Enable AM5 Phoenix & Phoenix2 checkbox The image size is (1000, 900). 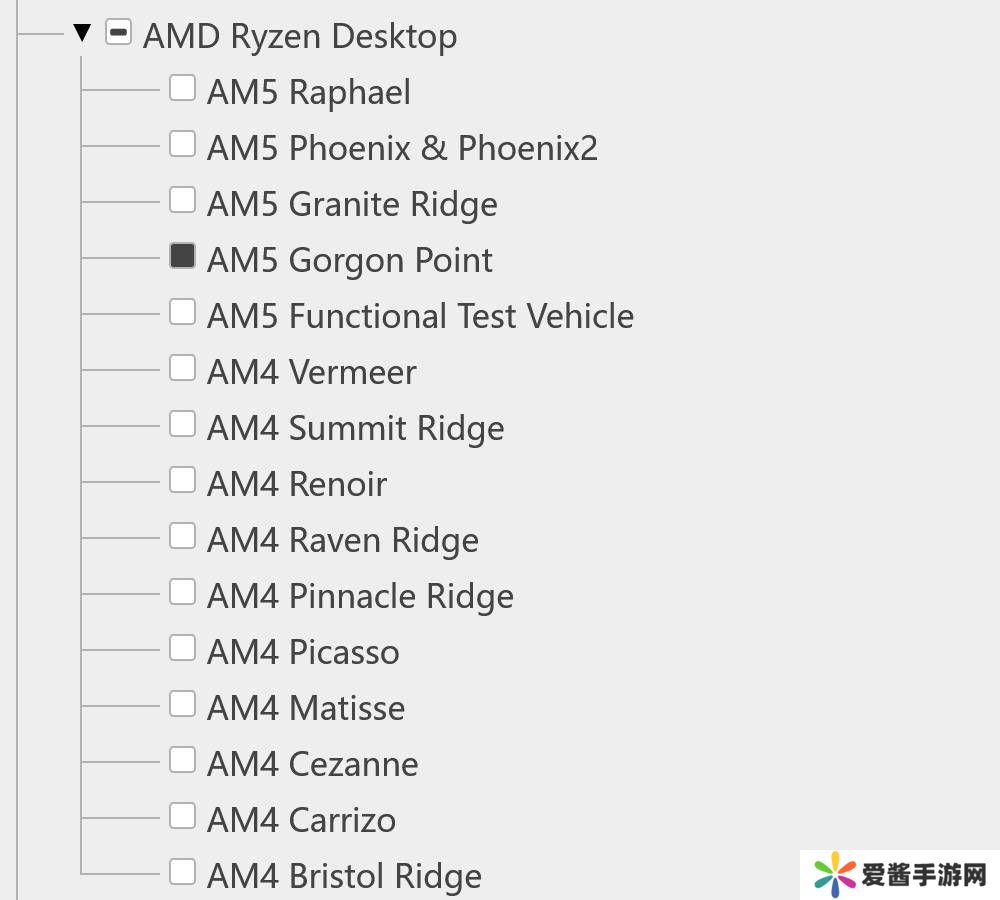click(182, 145)
